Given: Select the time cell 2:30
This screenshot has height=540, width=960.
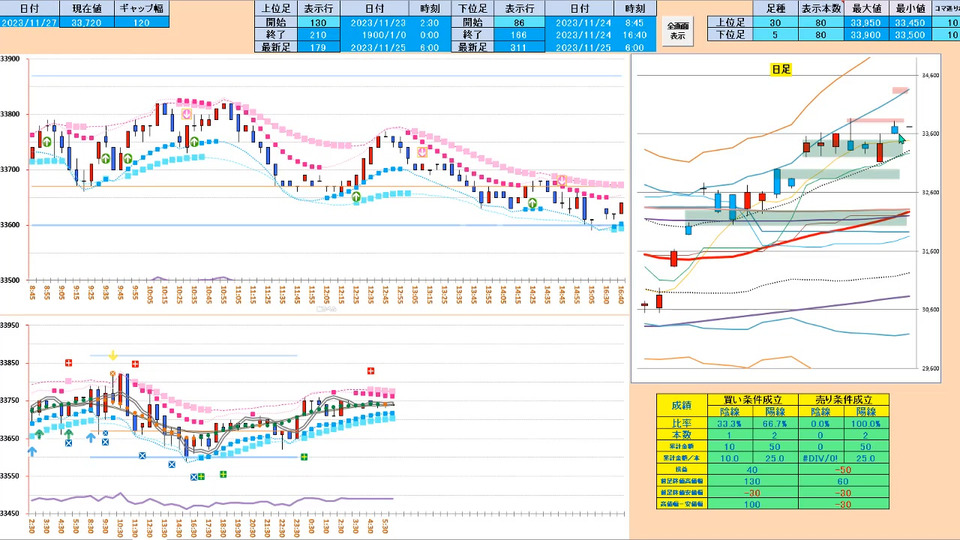Looking at the screenshot, I should [430, 23].
